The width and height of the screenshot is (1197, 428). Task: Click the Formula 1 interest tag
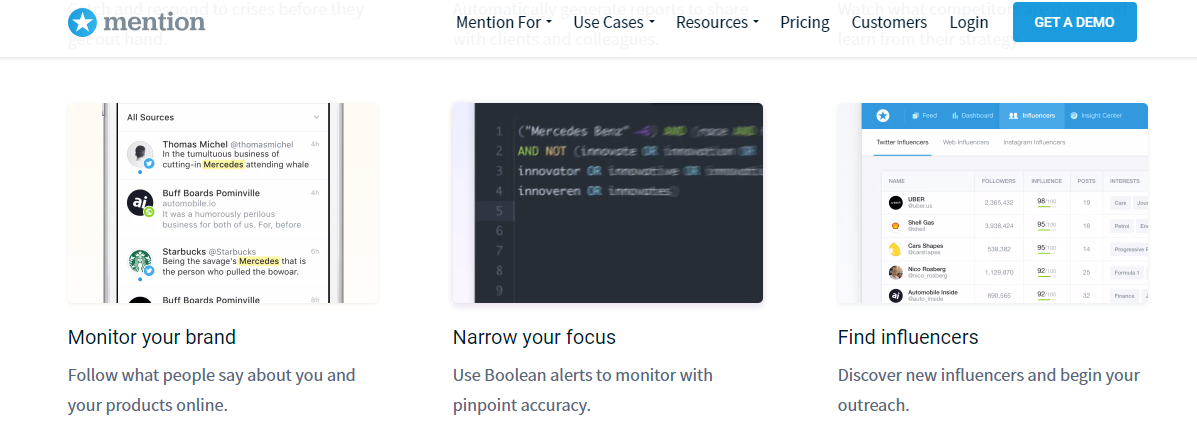pos(1127,272)
